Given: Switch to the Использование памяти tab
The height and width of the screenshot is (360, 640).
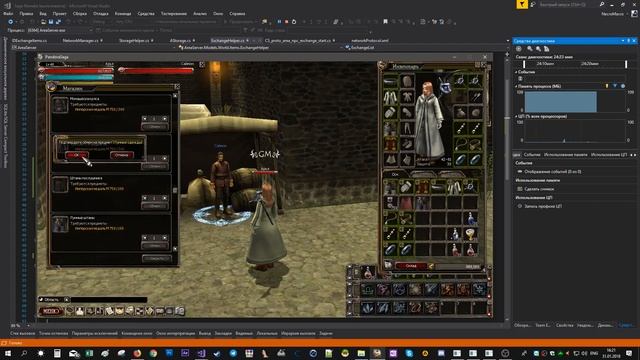Looking at the screenshot, I should pos(565,155).
